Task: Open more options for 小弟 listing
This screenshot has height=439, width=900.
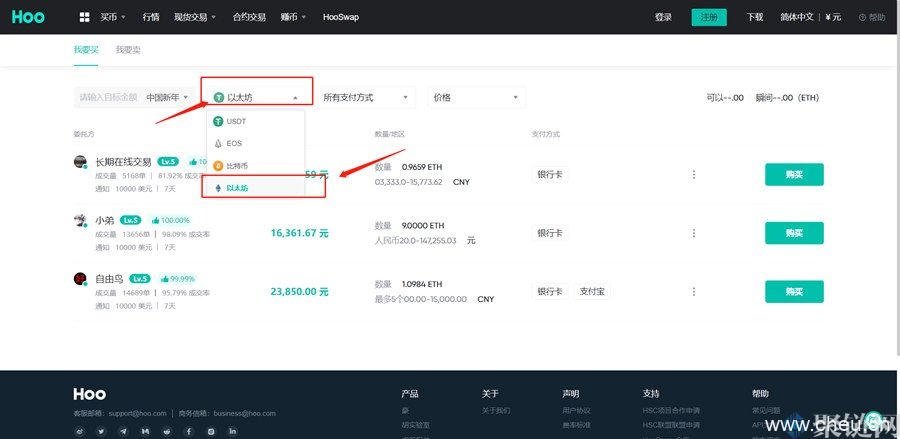Action: click(x=693, y=232)
